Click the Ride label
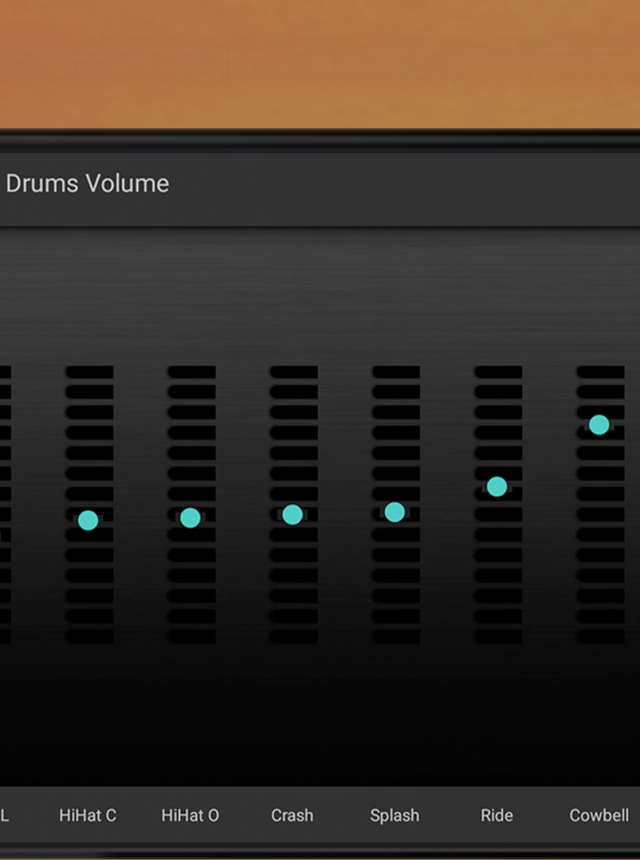The height and width of the screenshot is (860, 640). click(497, 815)
